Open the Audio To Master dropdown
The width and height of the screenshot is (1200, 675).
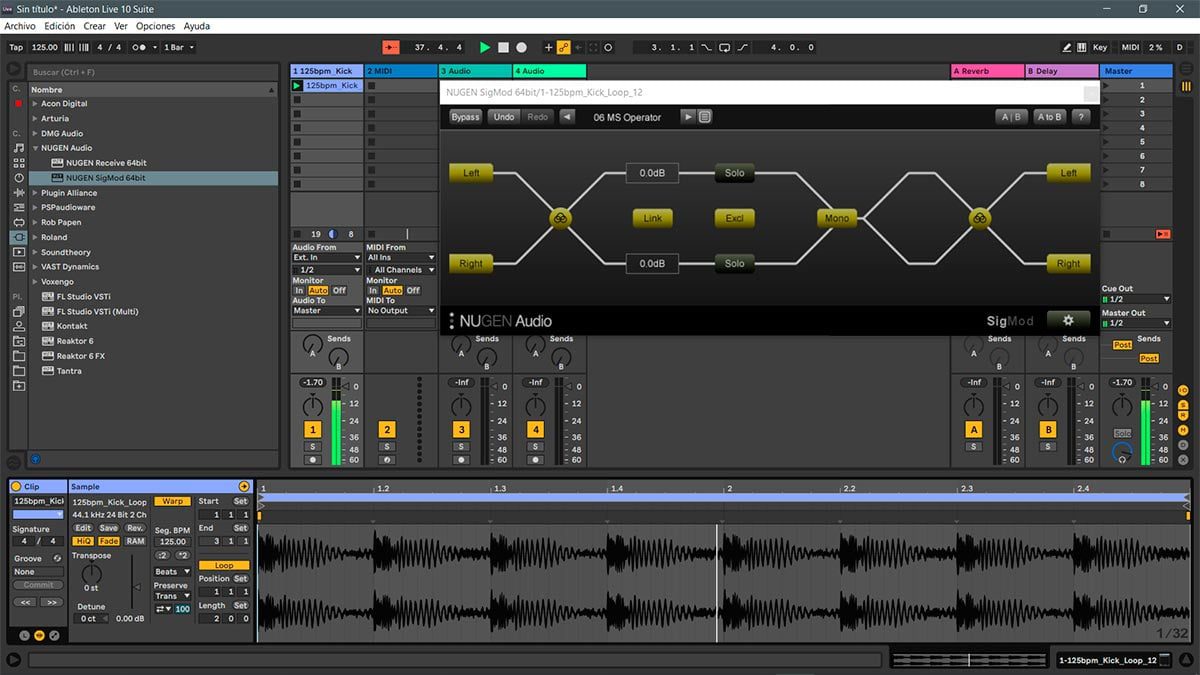pos(326,310)
